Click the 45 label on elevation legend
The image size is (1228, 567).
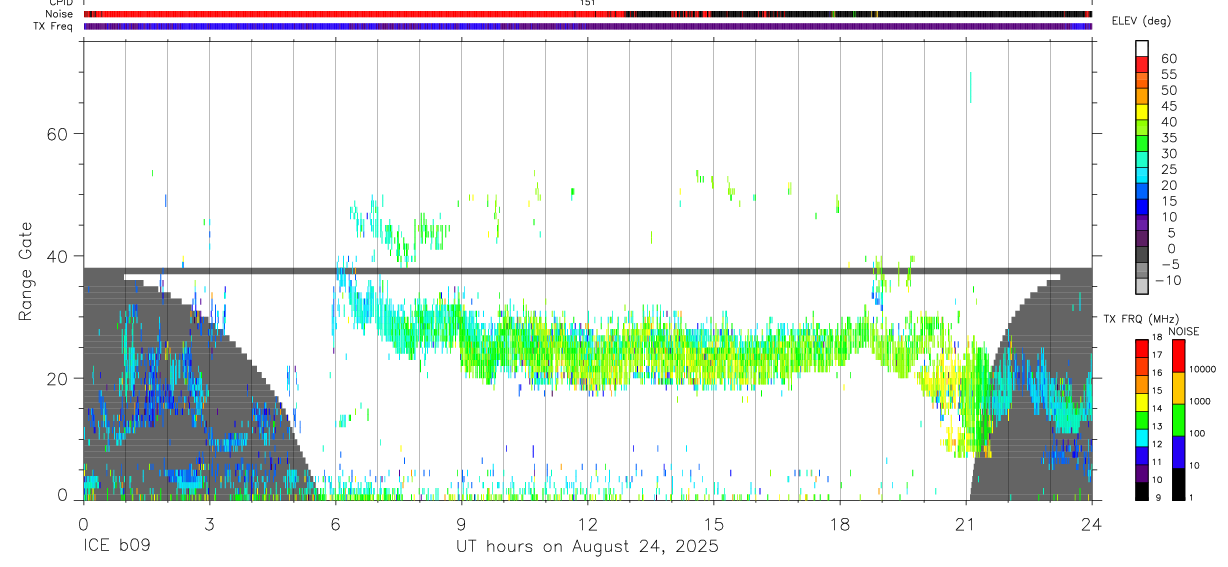[x=1169, y=106]
